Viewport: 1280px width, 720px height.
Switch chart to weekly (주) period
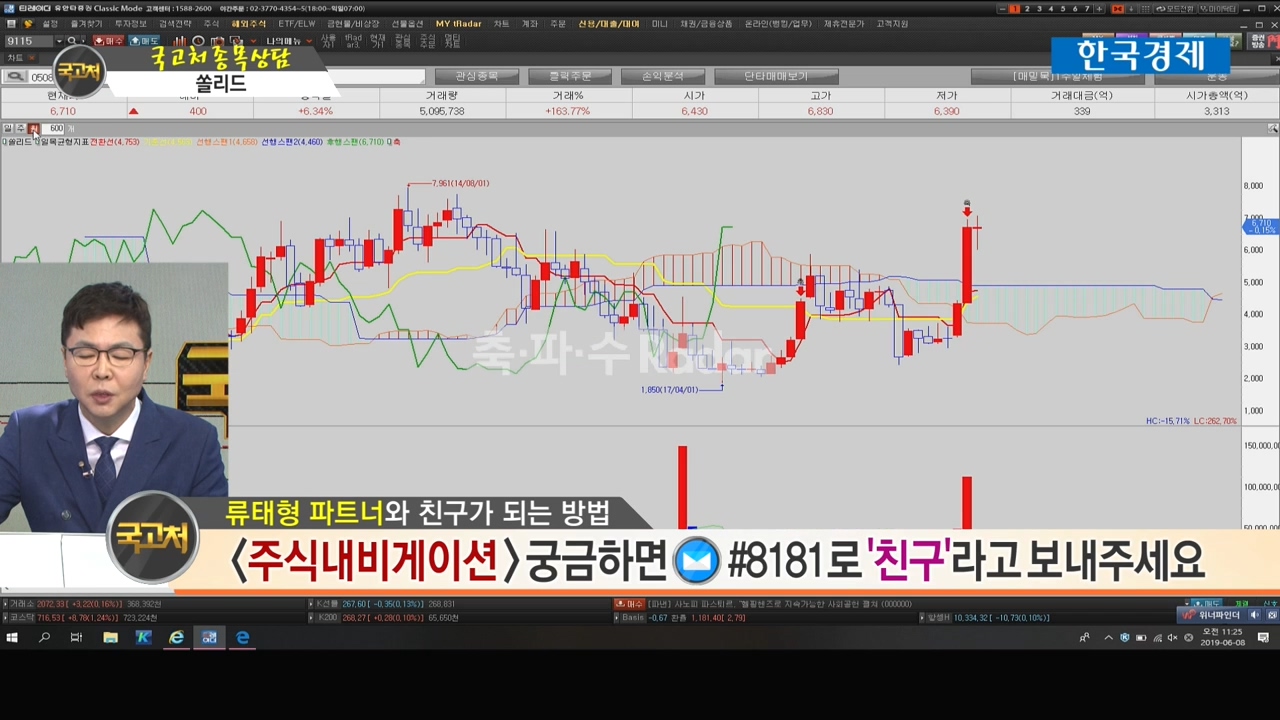click(20, 128)
